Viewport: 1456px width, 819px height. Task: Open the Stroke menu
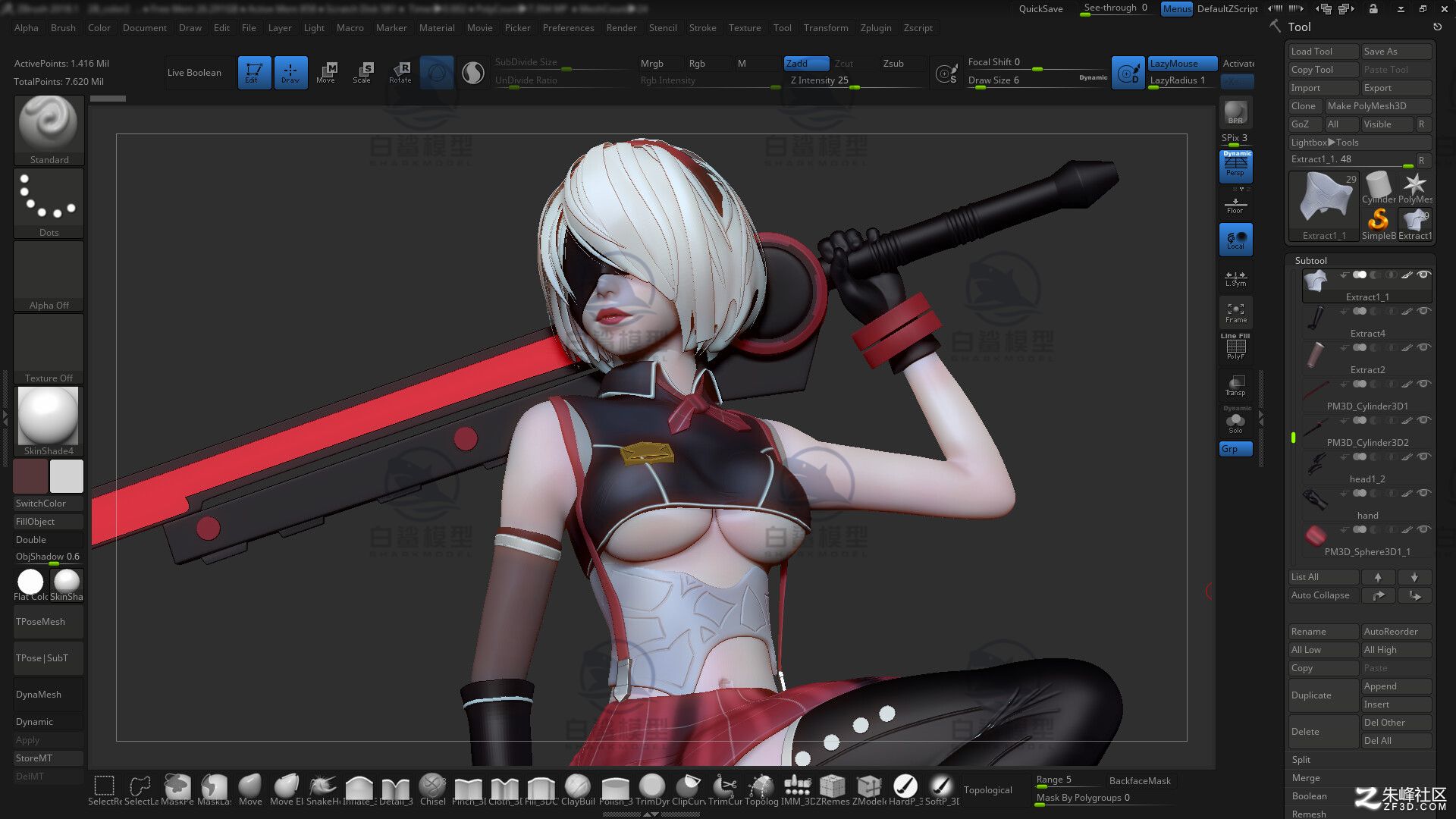(x=702, y=27)
